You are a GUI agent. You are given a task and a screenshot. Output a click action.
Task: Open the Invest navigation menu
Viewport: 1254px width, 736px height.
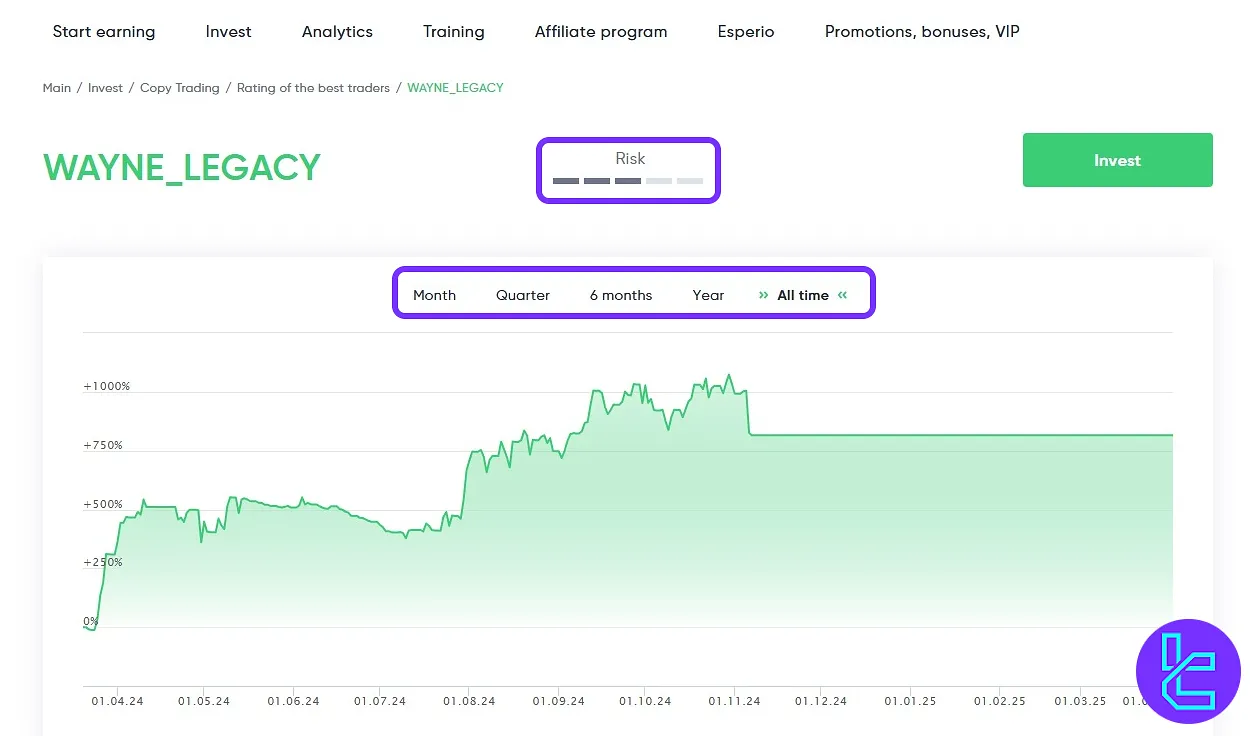[x=229, y=31]
